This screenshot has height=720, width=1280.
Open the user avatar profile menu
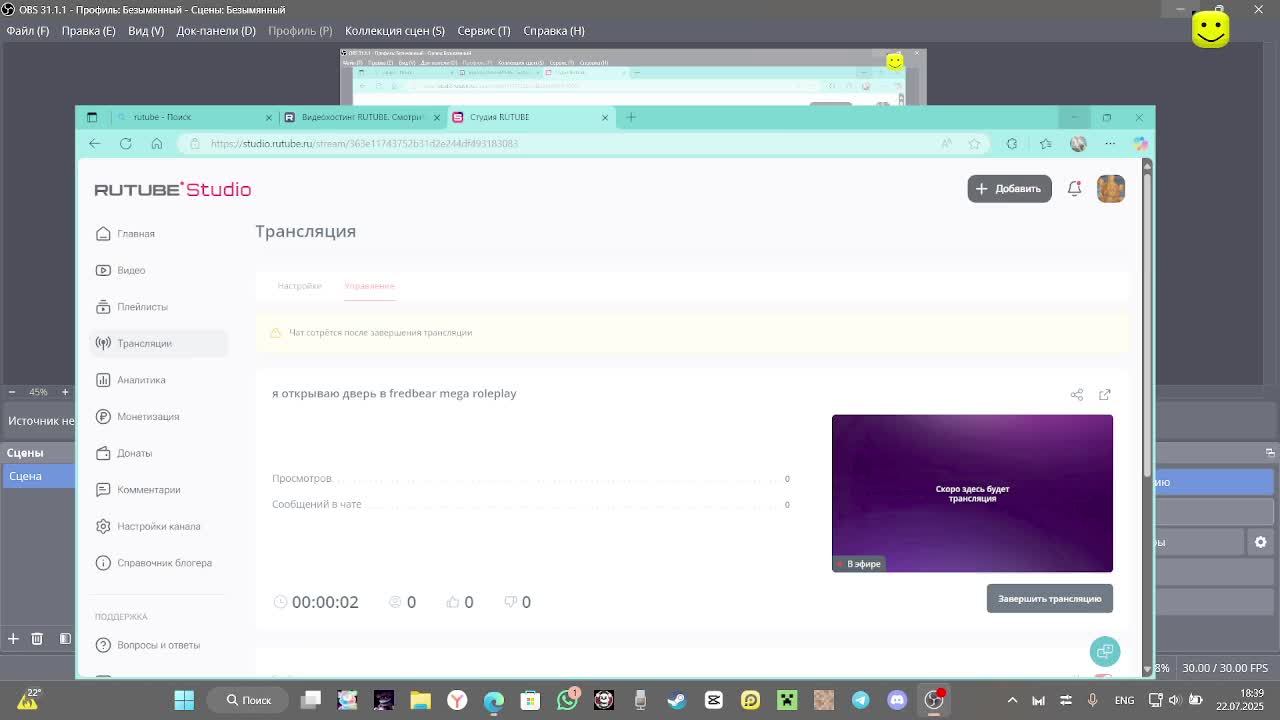1111,188
